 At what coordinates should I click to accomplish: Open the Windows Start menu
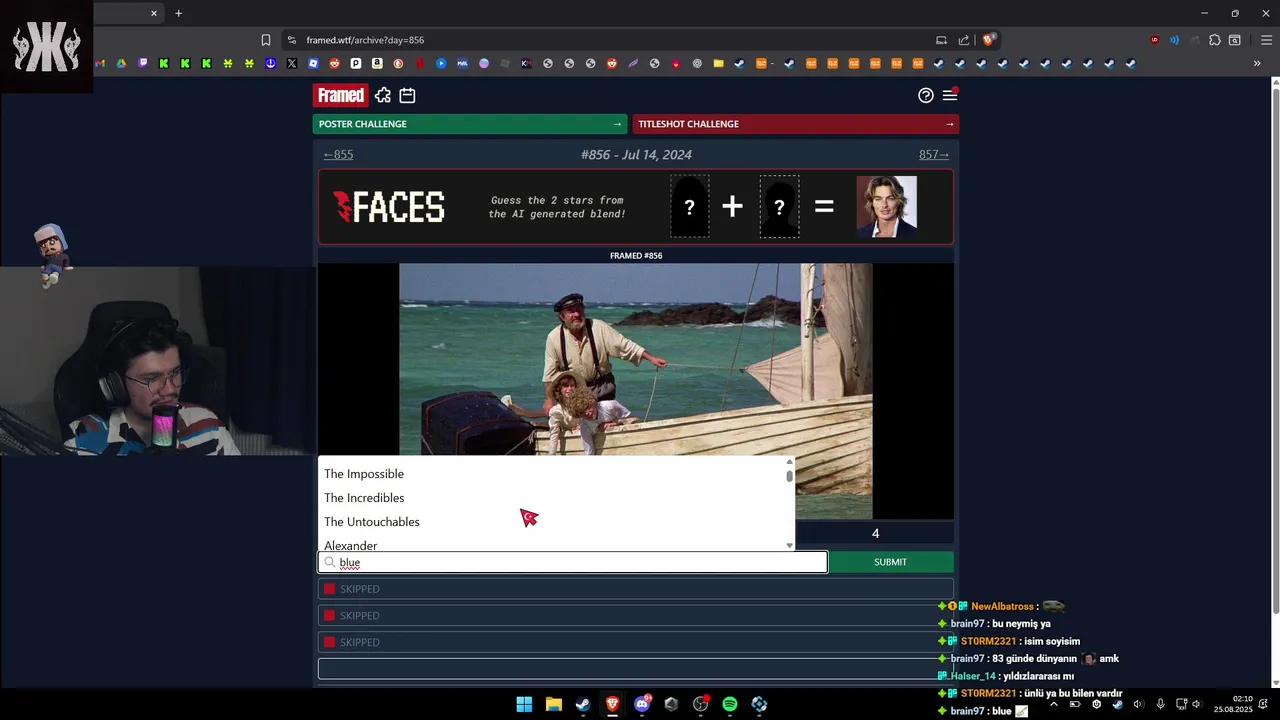(524, 704)
